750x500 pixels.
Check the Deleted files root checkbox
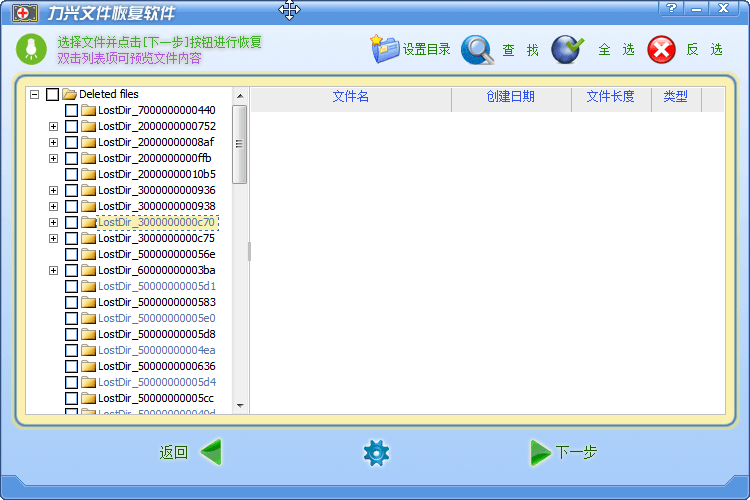(x=53, y=94)
